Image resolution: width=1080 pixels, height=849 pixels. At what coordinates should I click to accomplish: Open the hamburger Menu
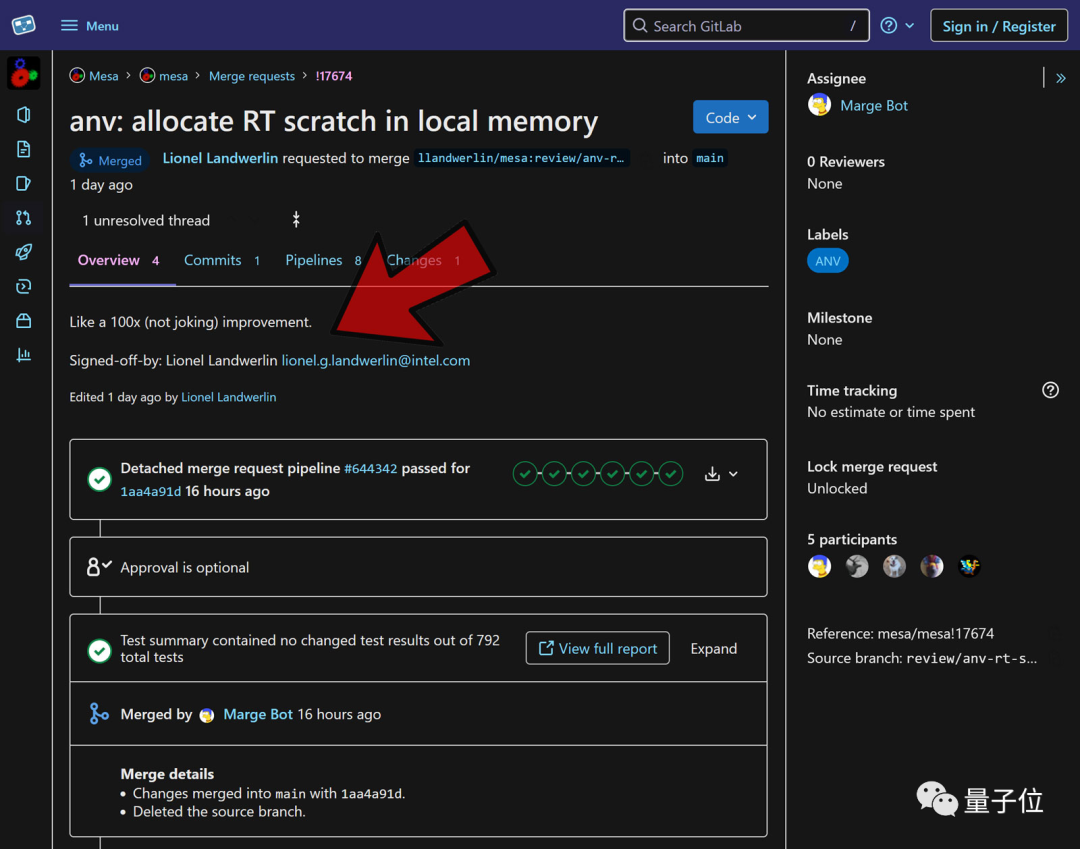(x=90, y=26)
